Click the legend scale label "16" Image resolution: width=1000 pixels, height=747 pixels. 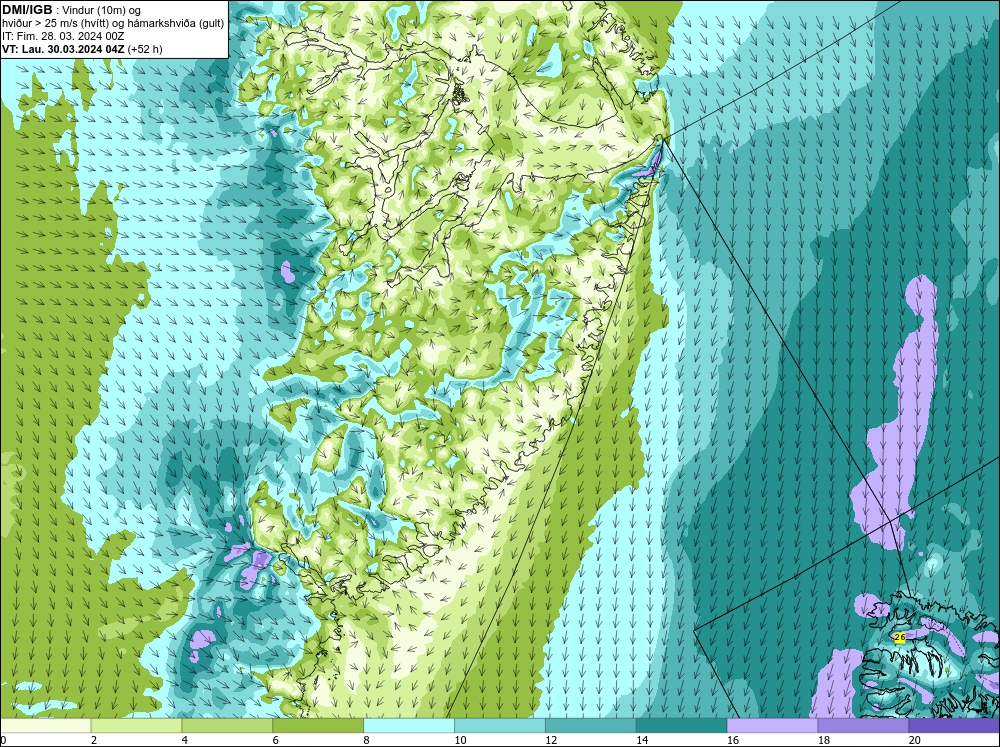733,740
